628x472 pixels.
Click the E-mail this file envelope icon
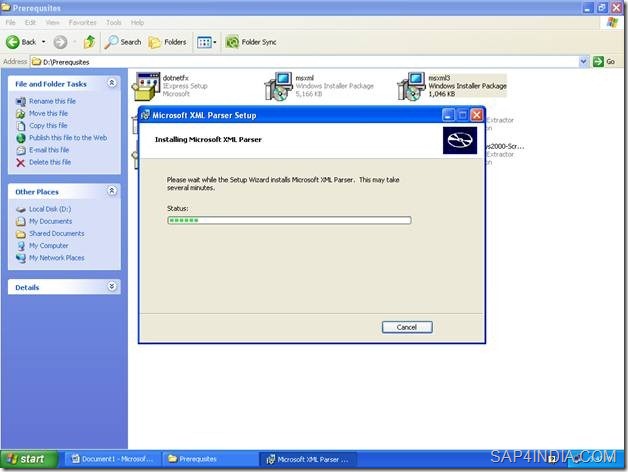pyautogui.click(x=21, y=150)
